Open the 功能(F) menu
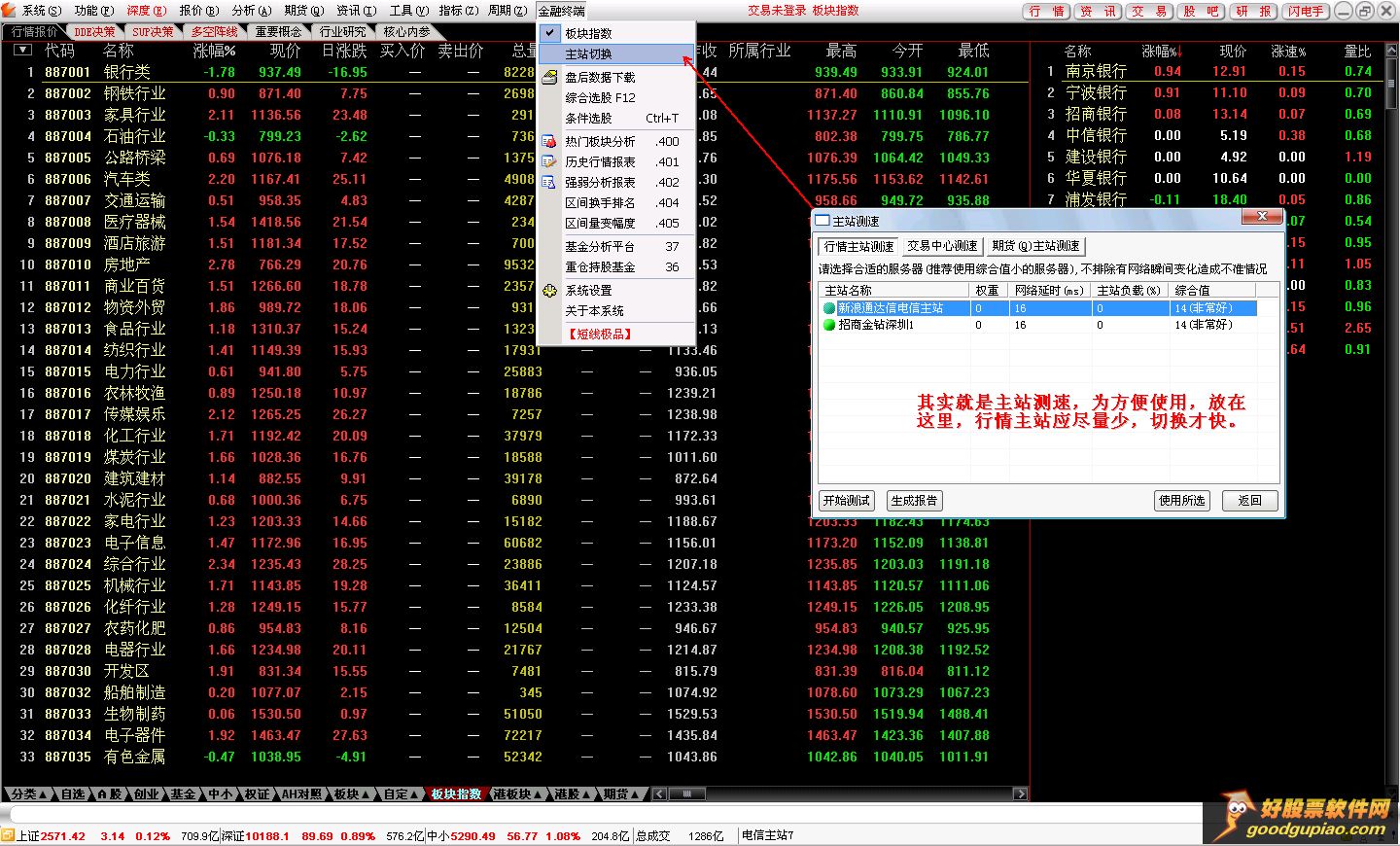The width and height of the screenshot is (1400, 846). pos(94,11)
